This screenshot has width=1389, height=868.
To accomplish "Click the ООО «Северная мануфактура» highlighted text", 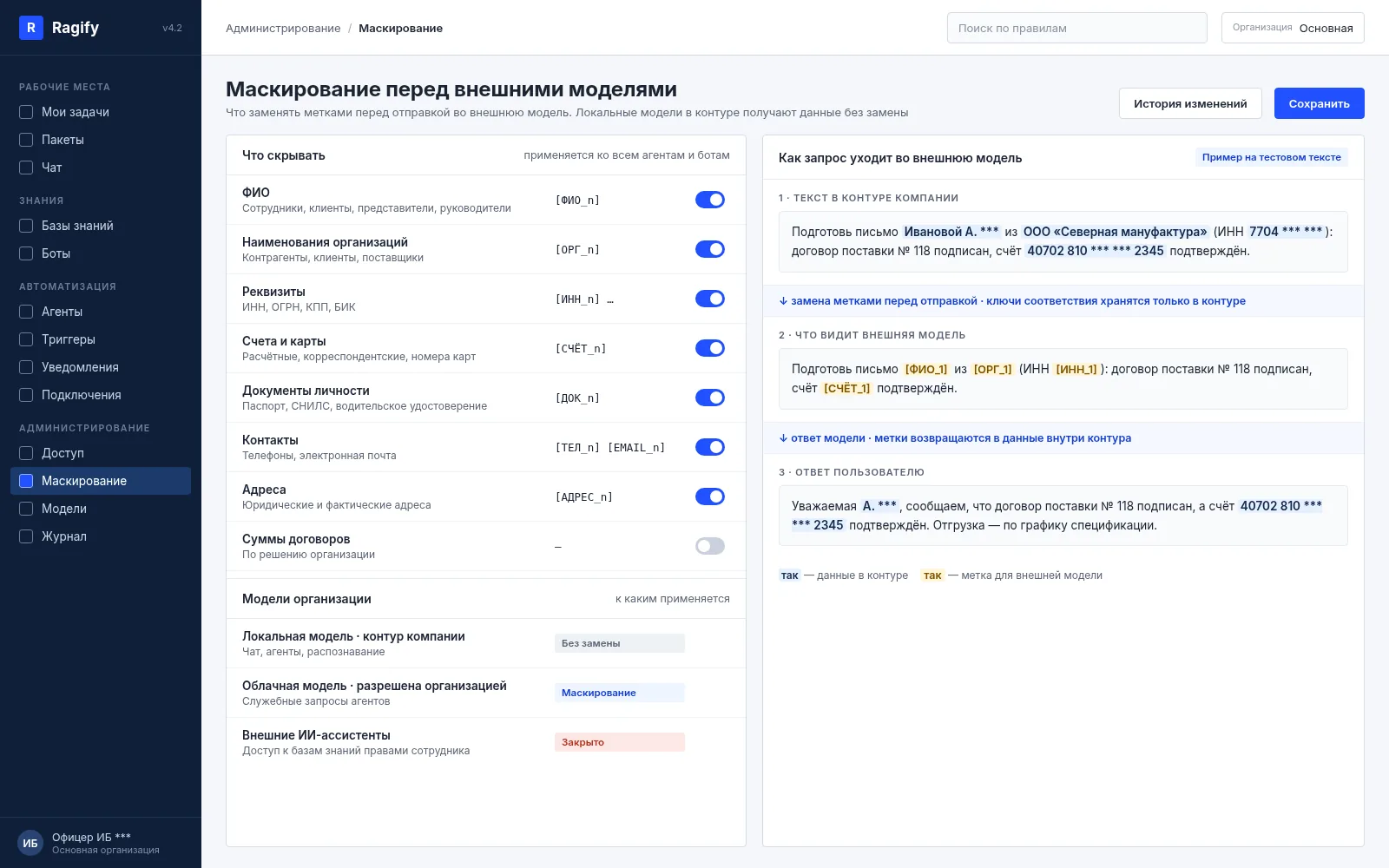I will (x=1115, y=232).
